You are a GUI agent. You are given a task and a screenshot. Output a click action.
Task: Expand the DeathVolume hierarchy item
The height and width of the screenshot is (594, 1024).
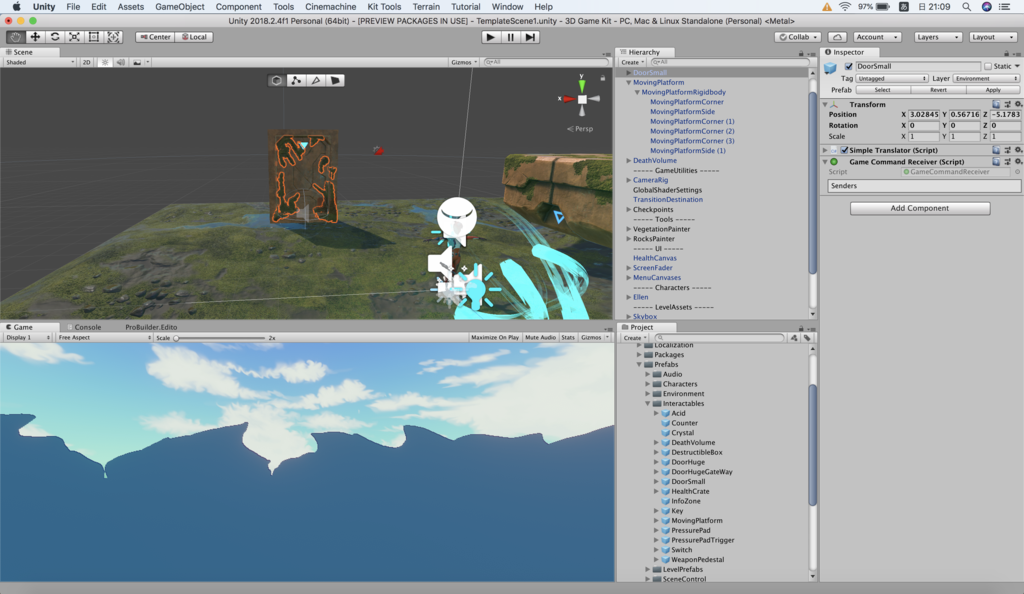(x=629, y=161)
